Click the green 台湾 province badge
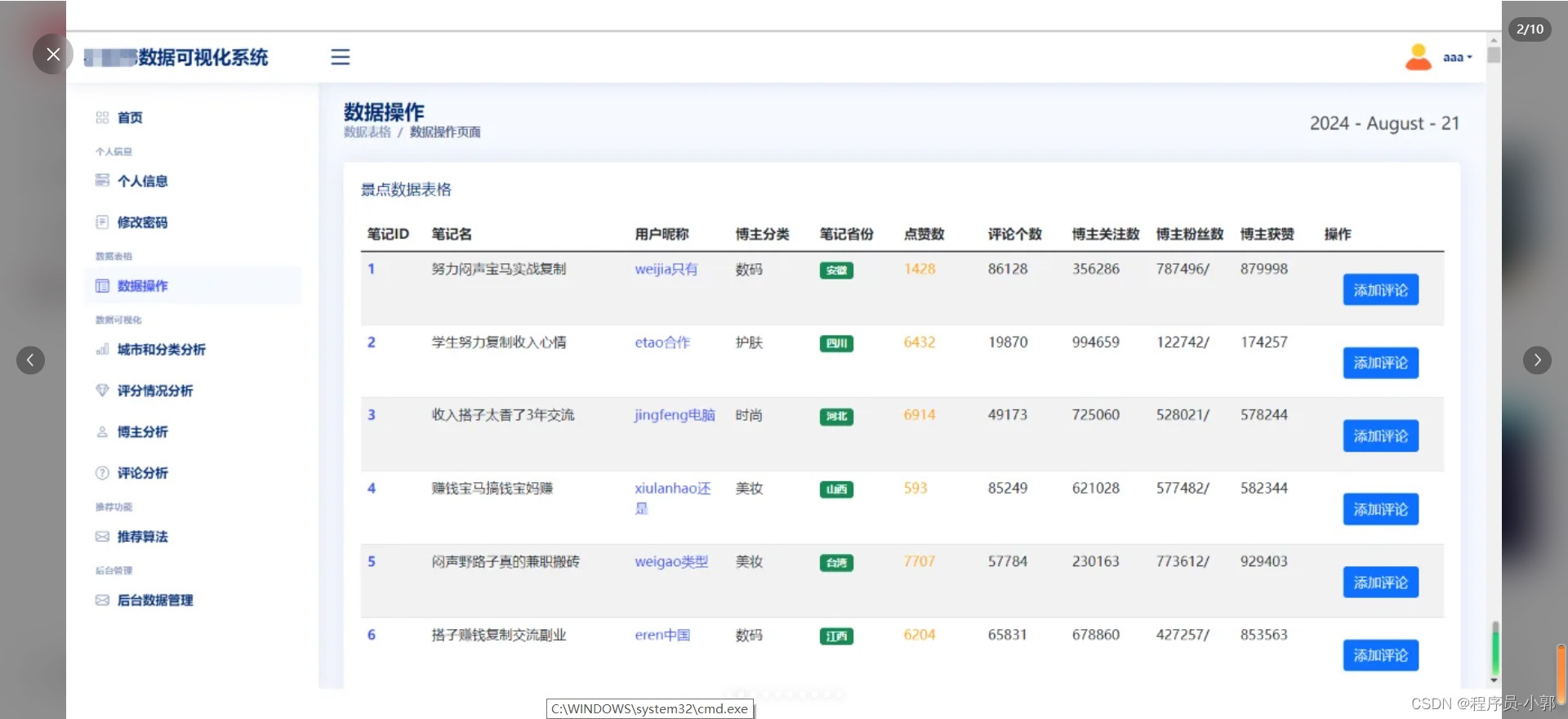 [x=836, y=563]
